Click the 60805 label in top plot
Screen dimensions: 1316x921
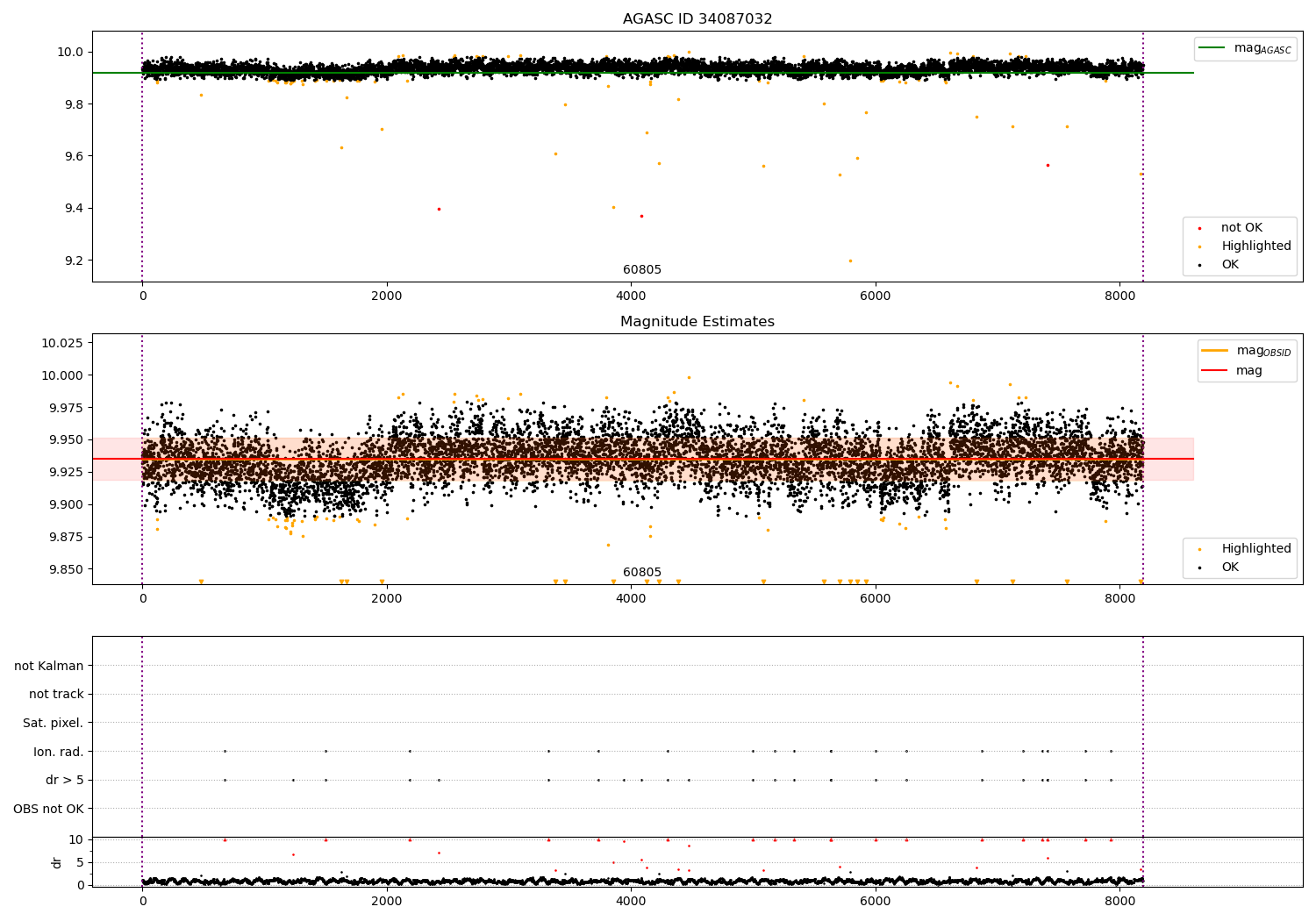[x=642, y=270]
